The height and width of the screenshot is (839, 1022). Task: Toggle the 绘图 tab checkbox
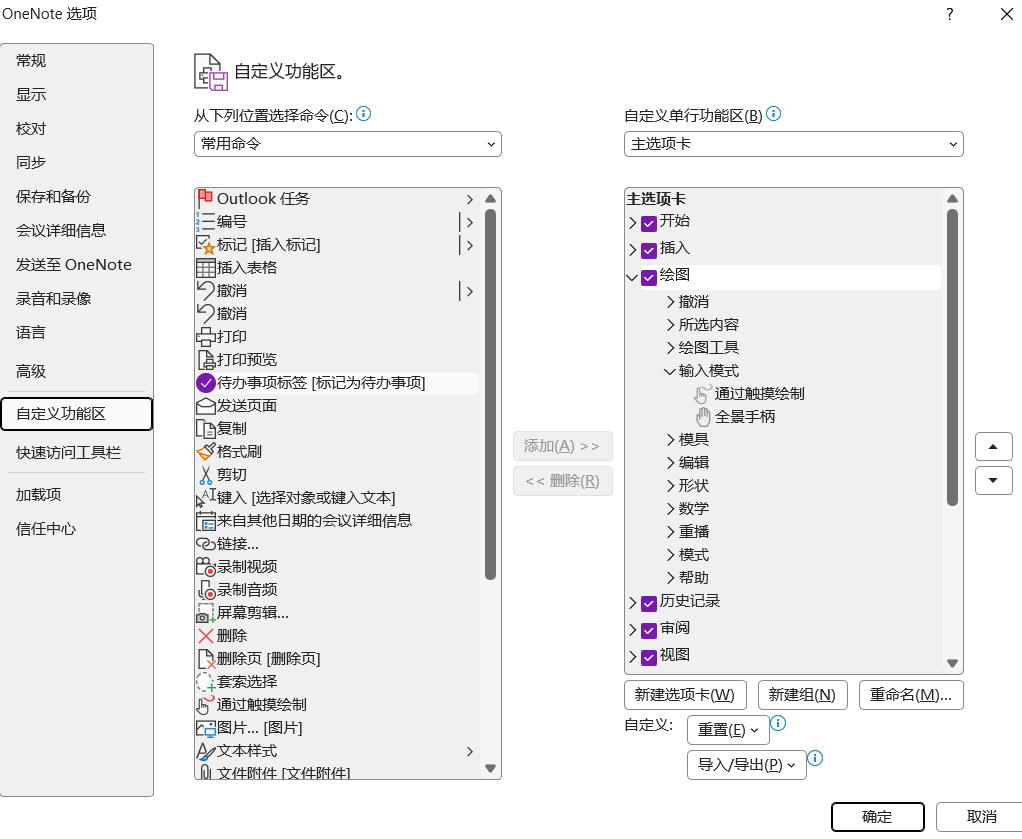pos(649,278)
